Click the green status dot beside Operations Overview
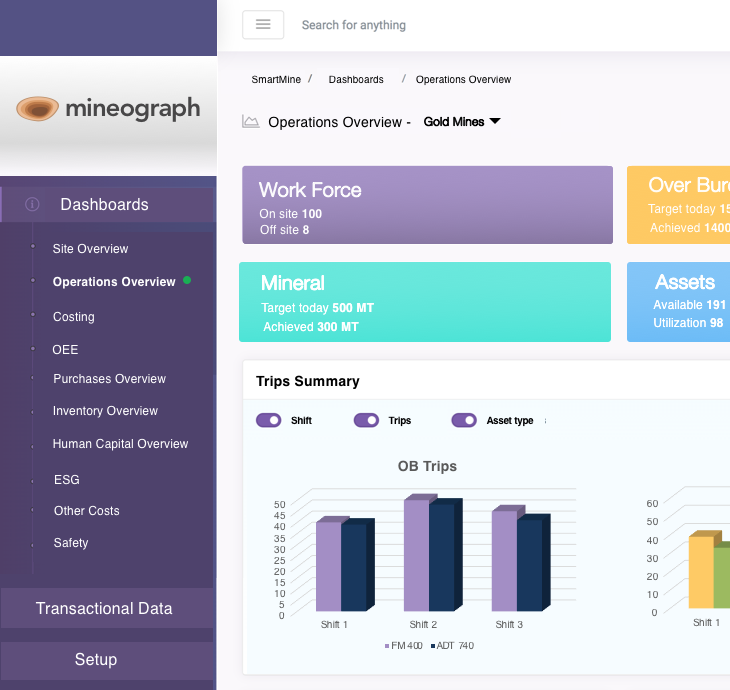The image size is (730, 690). [186, 281]
